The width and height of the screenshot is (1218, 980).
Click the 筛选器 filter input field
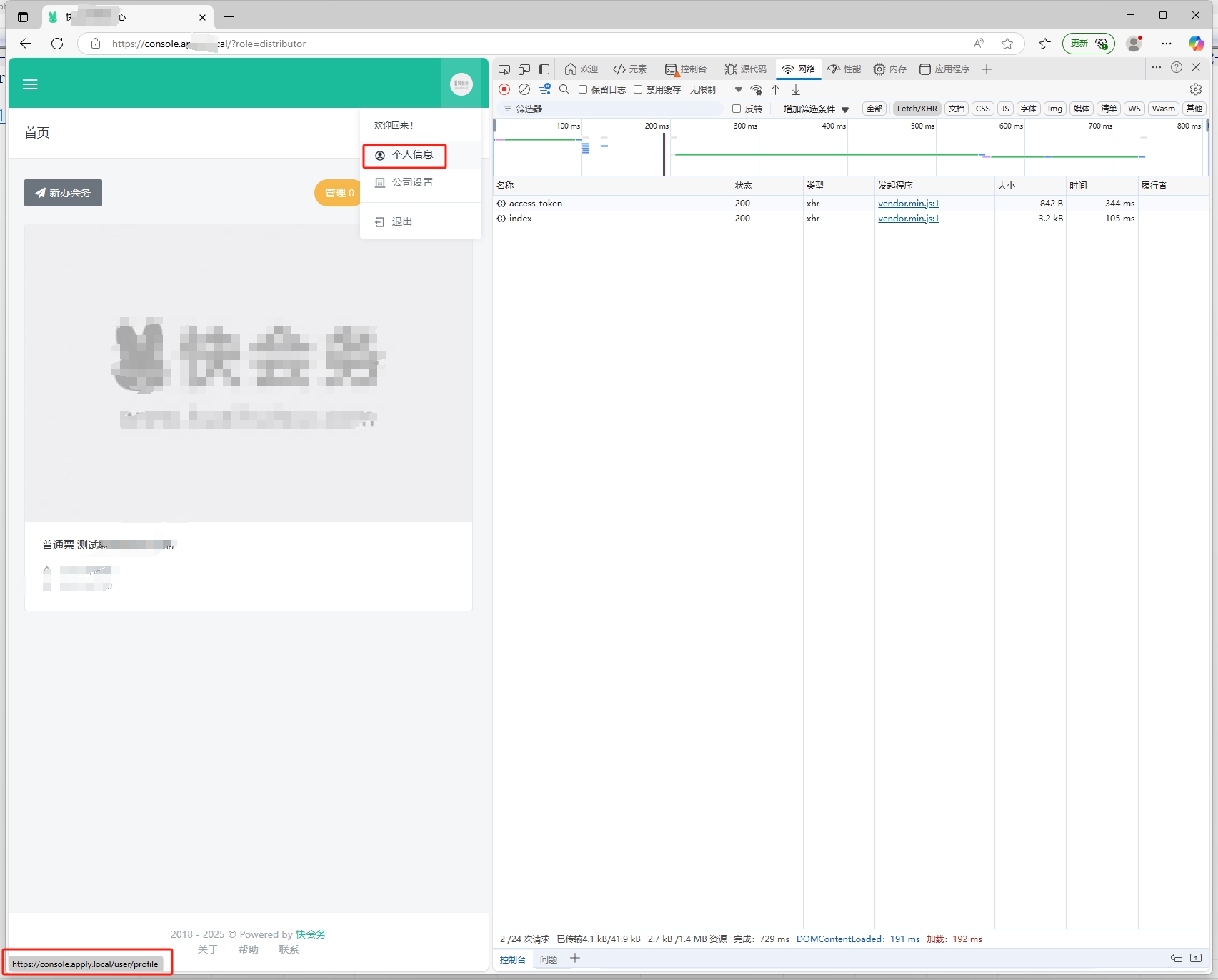(614, 109)
